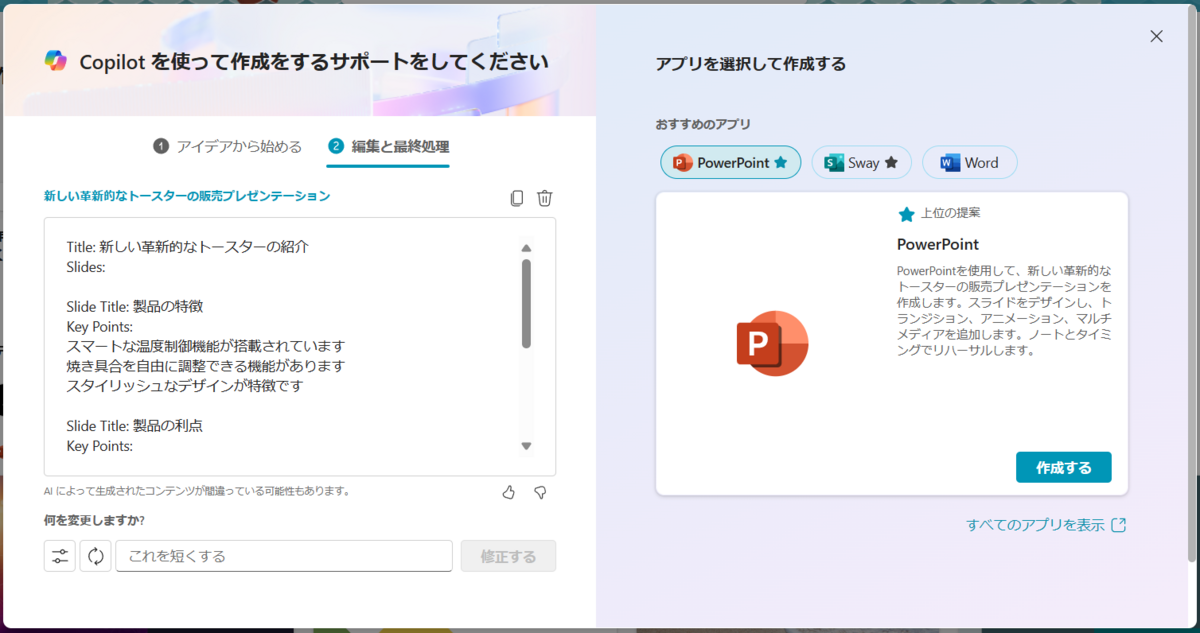Click the line スマートな温度制御機能が搭載されています
1200x633 pixels.
coord(205,346)
